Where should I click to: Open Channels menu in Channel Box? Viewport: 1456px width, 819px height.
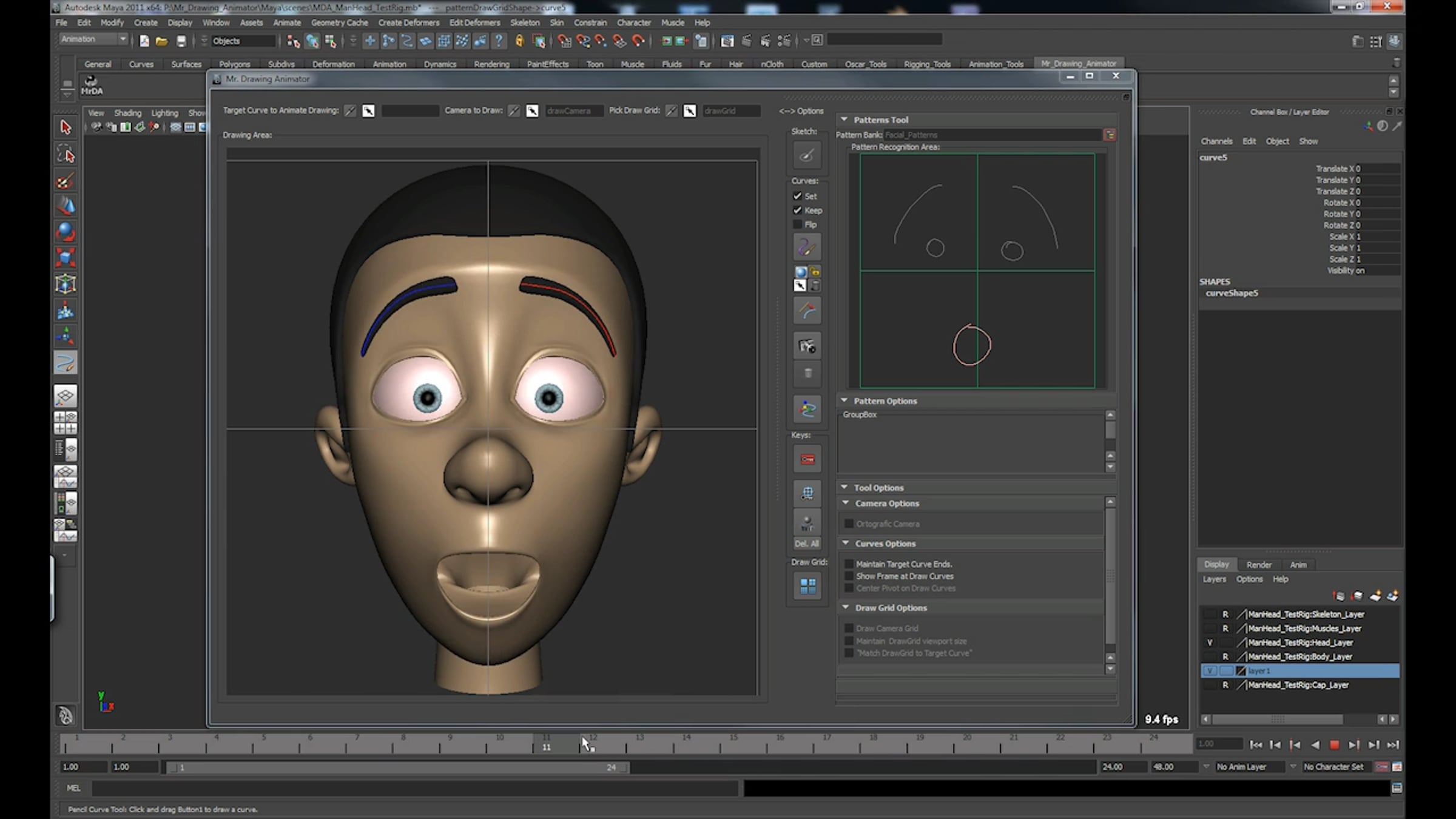click(1216, 141)
